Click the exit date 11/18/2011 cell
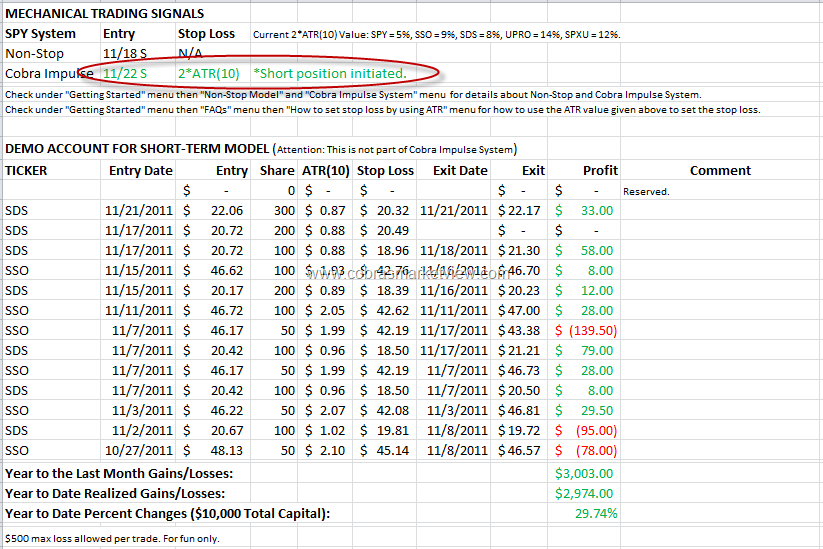823x549 pixels. click(x=453, y=250)
